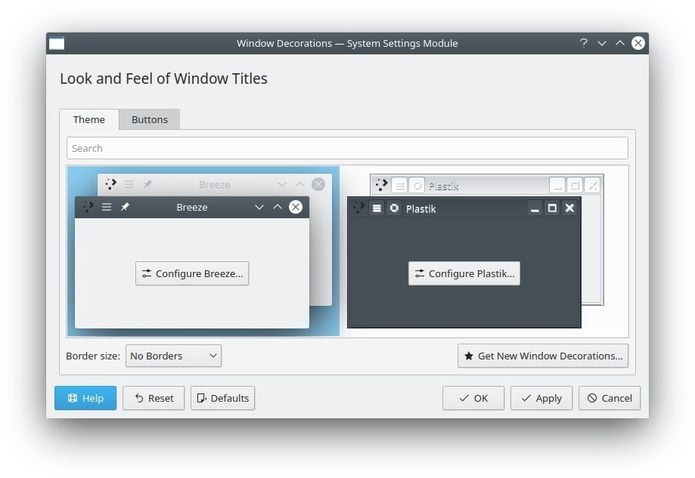Click 'Look and Feel of Window Titles' heading
Image resolution: width=695 pixels, height=478 pixels.
[x=164, y=78]
